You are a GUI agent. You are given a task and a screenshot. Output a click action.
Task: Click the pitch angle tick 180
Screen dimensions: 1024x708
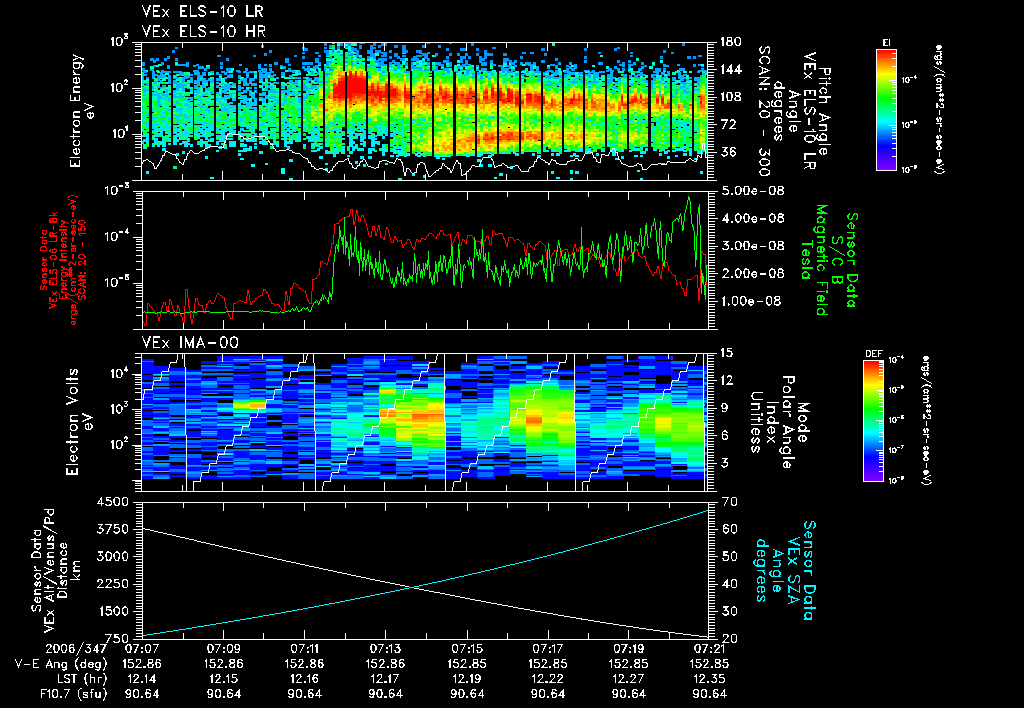(x=731, y=42)
